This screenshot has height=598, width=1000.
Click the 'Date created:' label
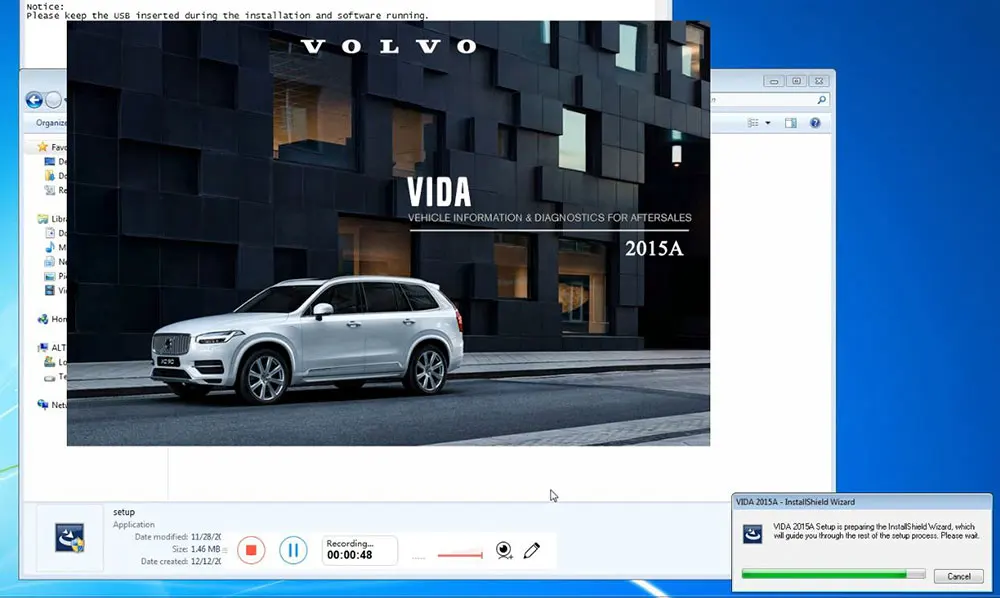(164, 562)
